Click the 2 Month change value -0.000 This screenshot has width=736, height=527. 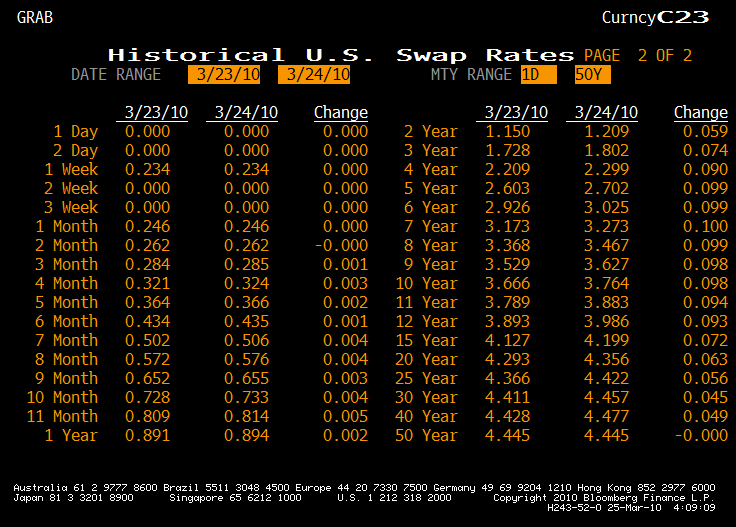click(341, 245)
